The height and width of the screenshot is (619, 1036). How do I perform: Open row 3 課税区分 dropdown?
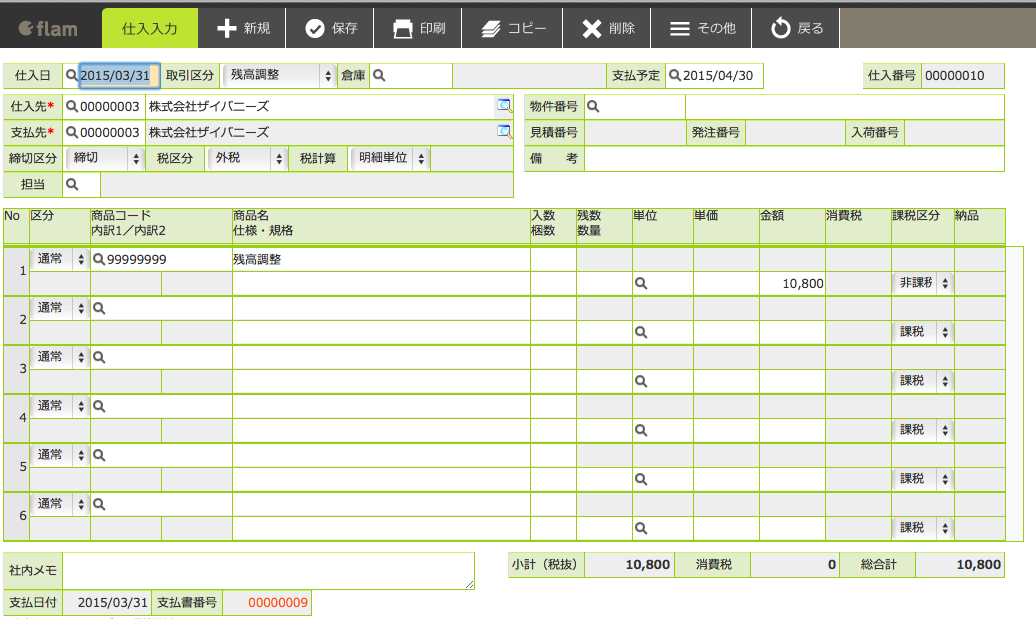[x=923, y=381]
